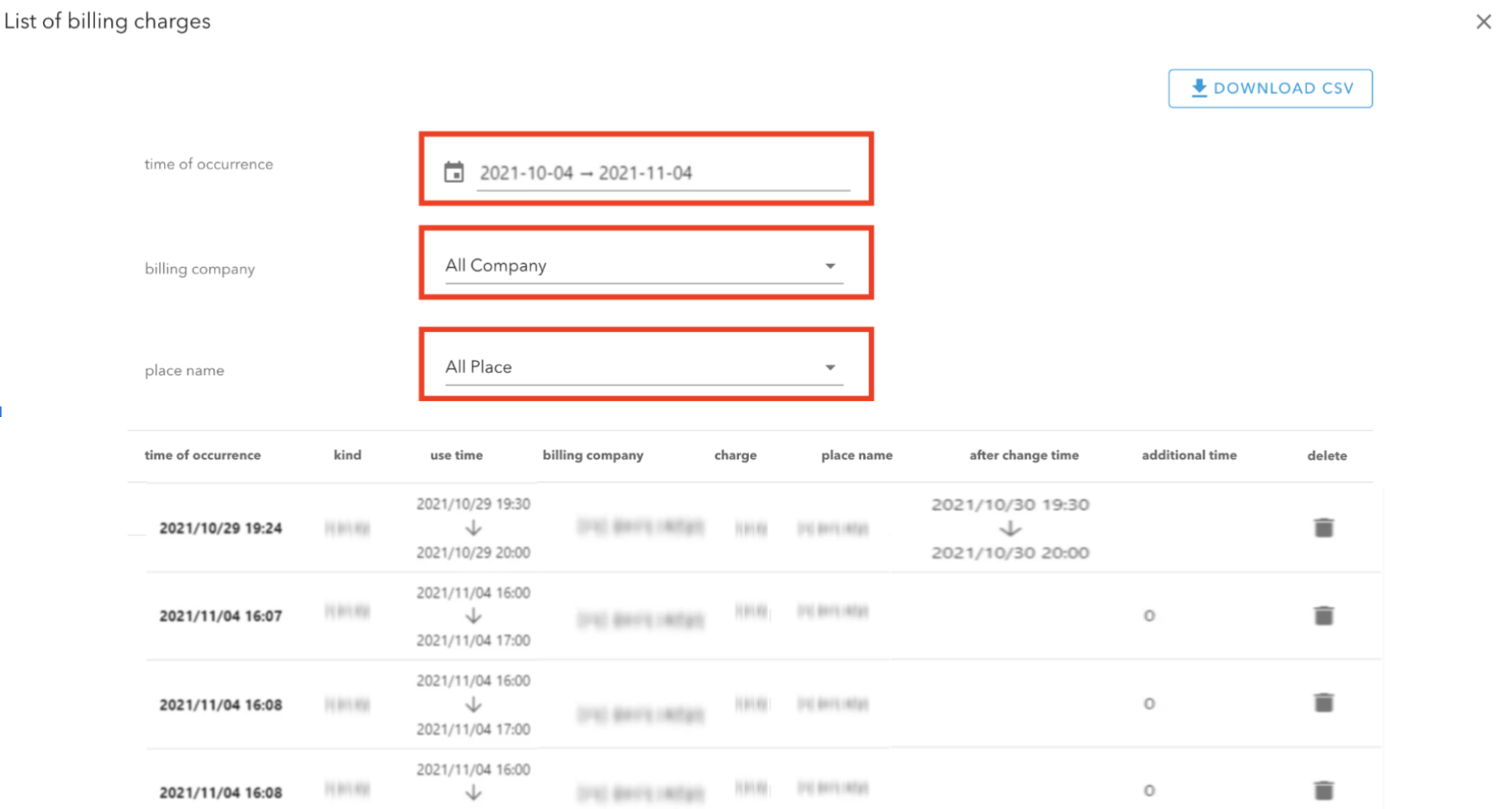
Task: Click the Download CSV button
Action: click(x=1270, y=88)
